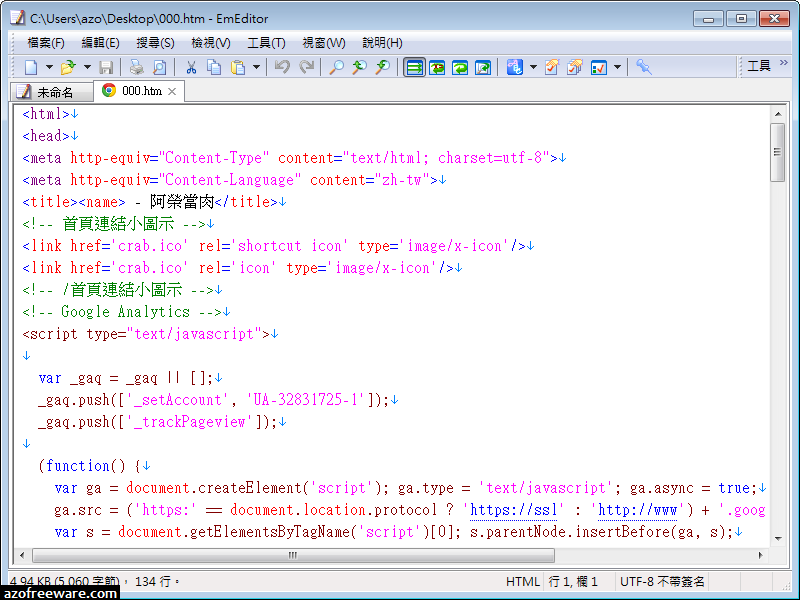Click line and column indicator 行 1, 欄 1
Viewport: 800px width, 600px height.
click(573, 581)
